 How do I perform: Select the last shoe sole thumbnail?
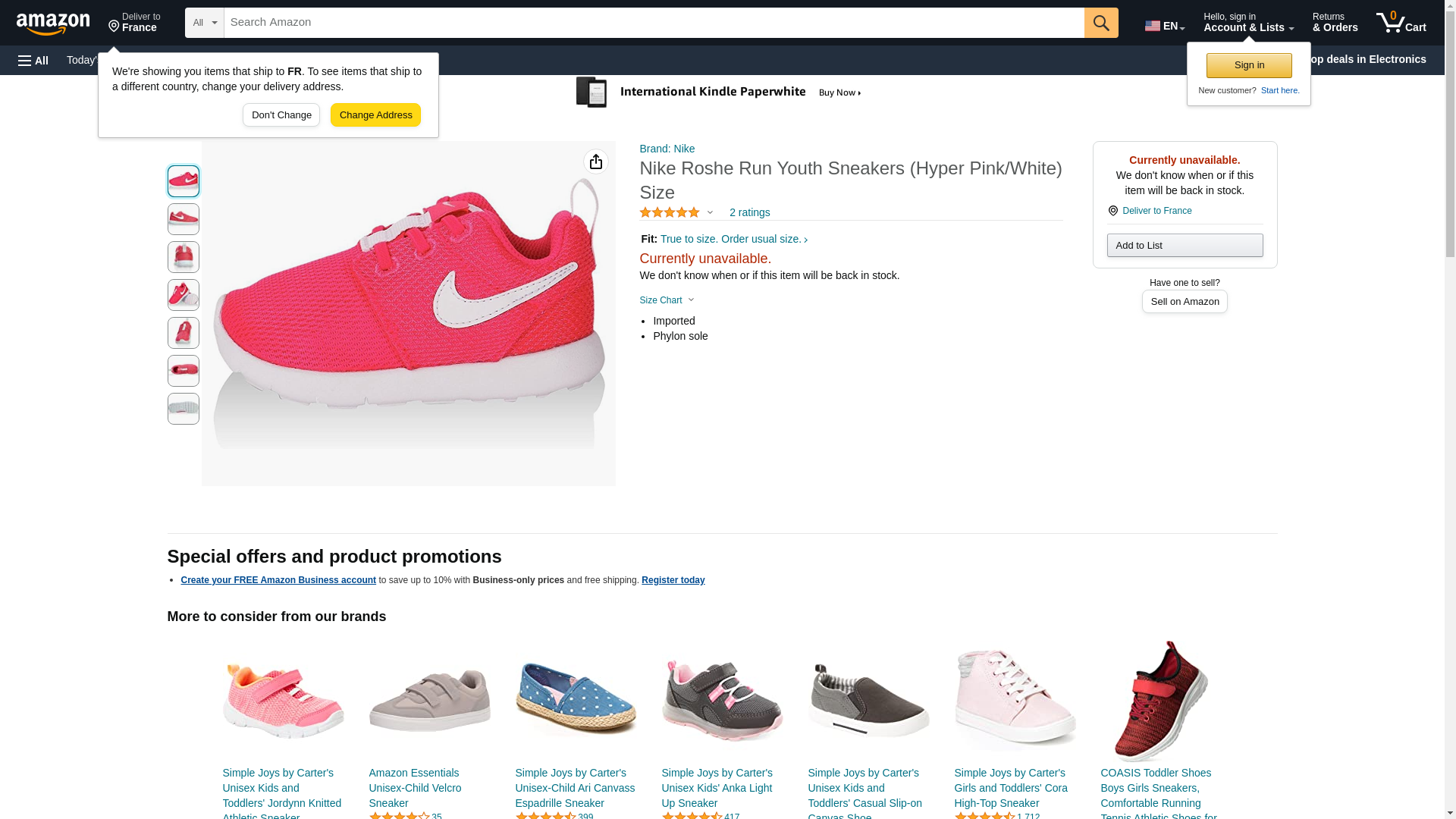(x=184, y=409)
